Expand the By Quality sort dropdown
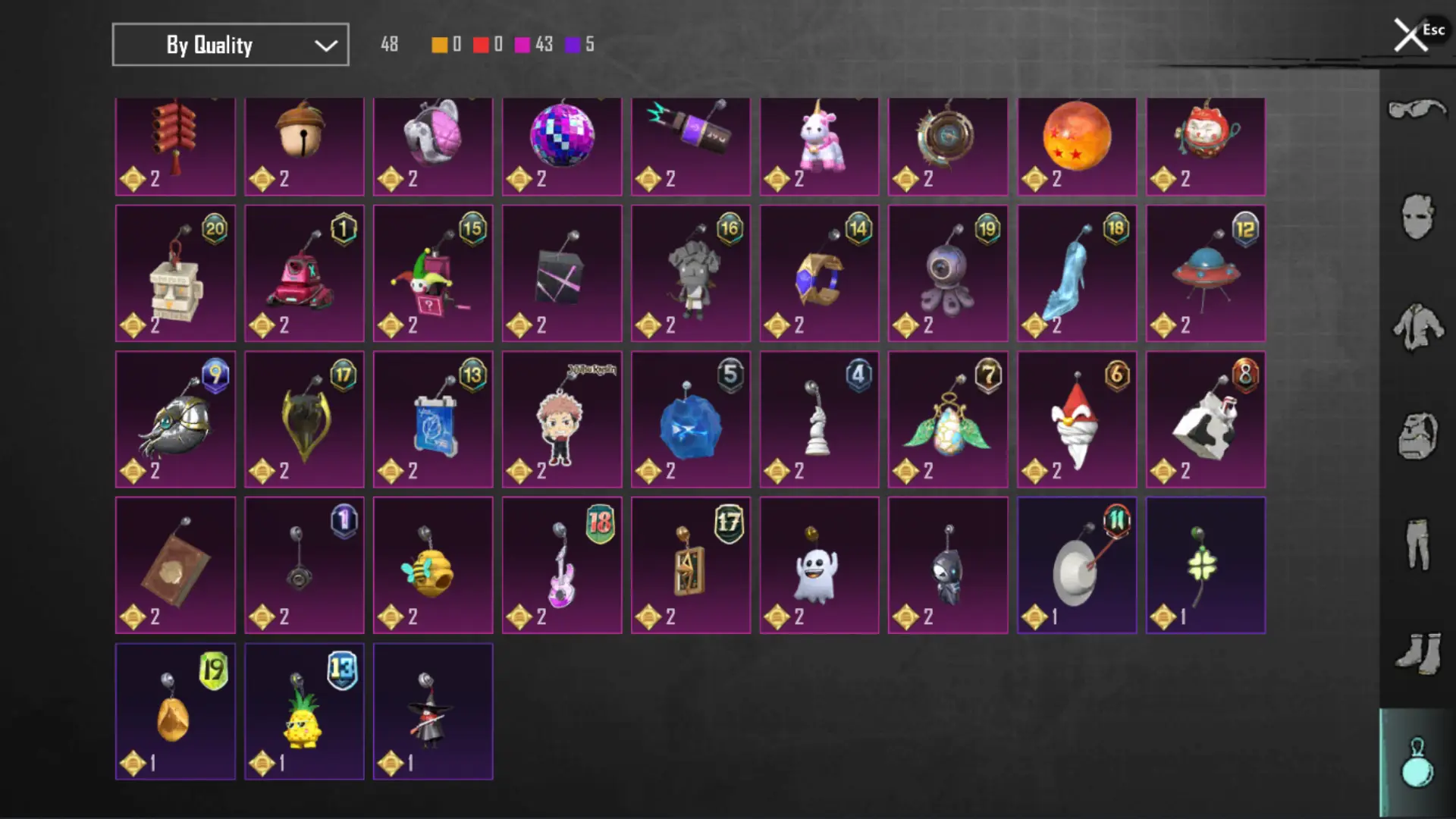 [x=231, y=45]
